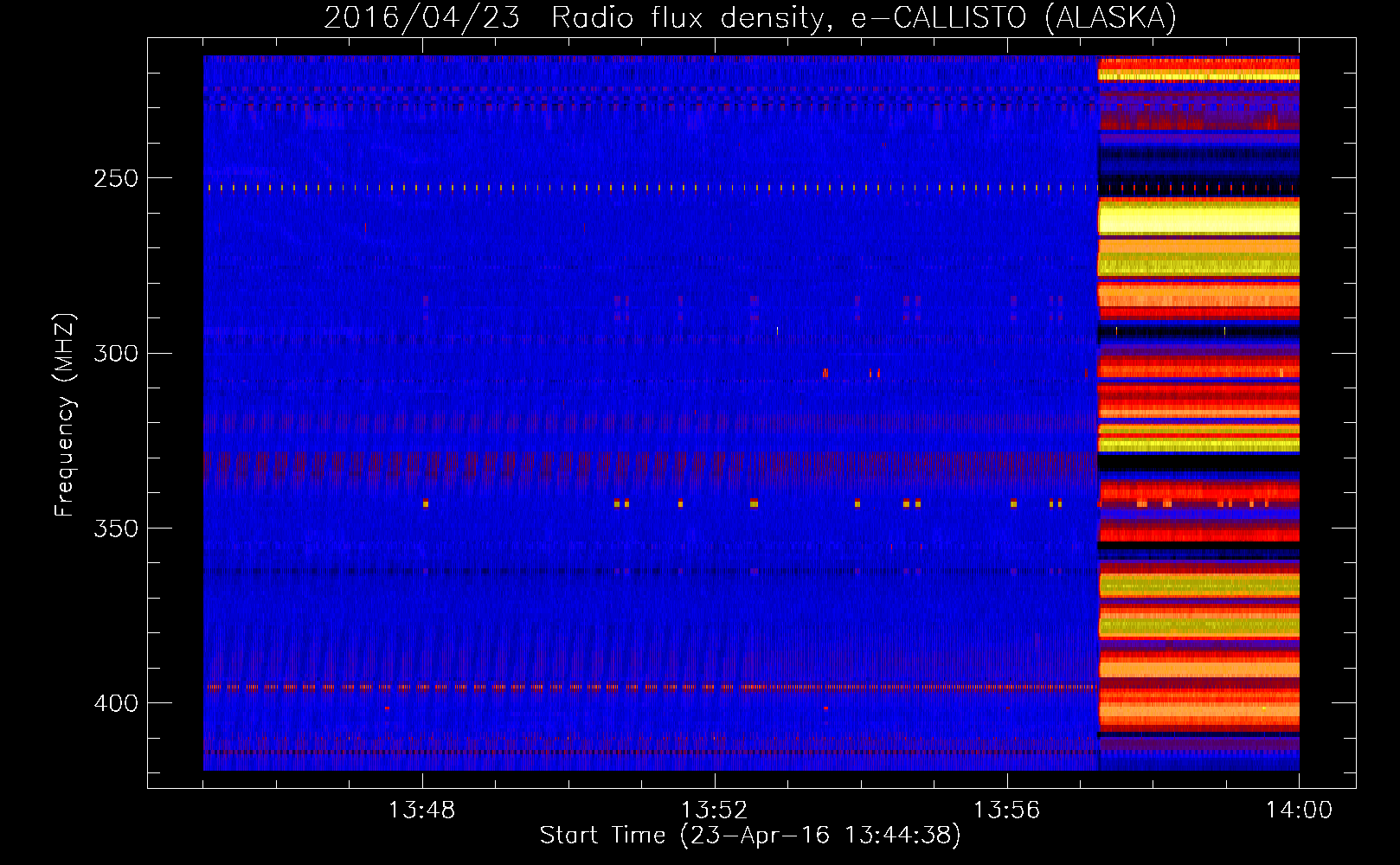Click the 300 frequency tick label
The height and width of the screenshot is (865, 1400).
tap(116, 353)
